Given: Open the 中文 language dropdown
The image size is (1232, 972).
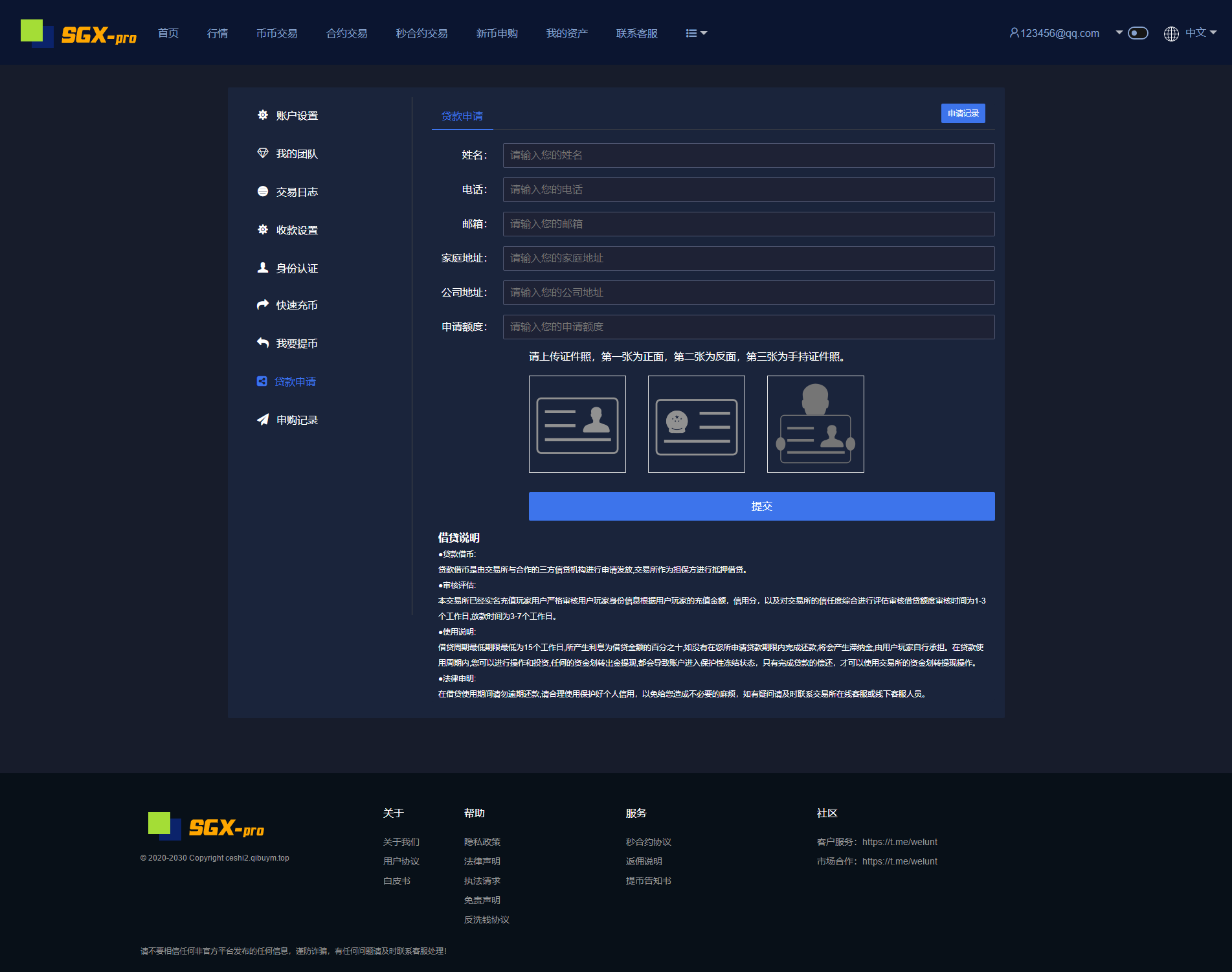Looking at the screenshot, I should coord(1201,33).
